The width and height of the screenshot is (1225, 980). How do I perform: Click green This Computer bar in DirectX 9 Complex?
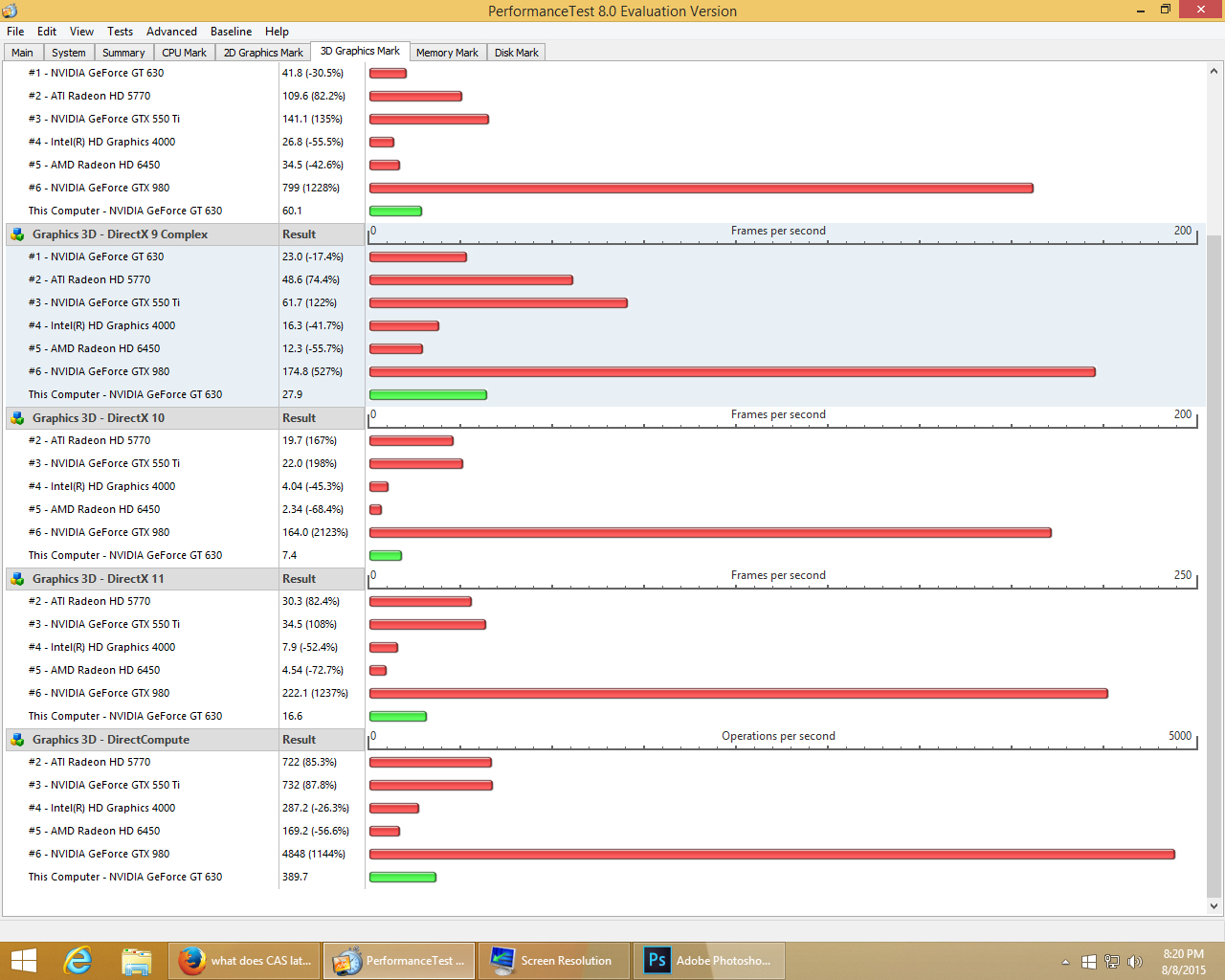tap(428, 394)
